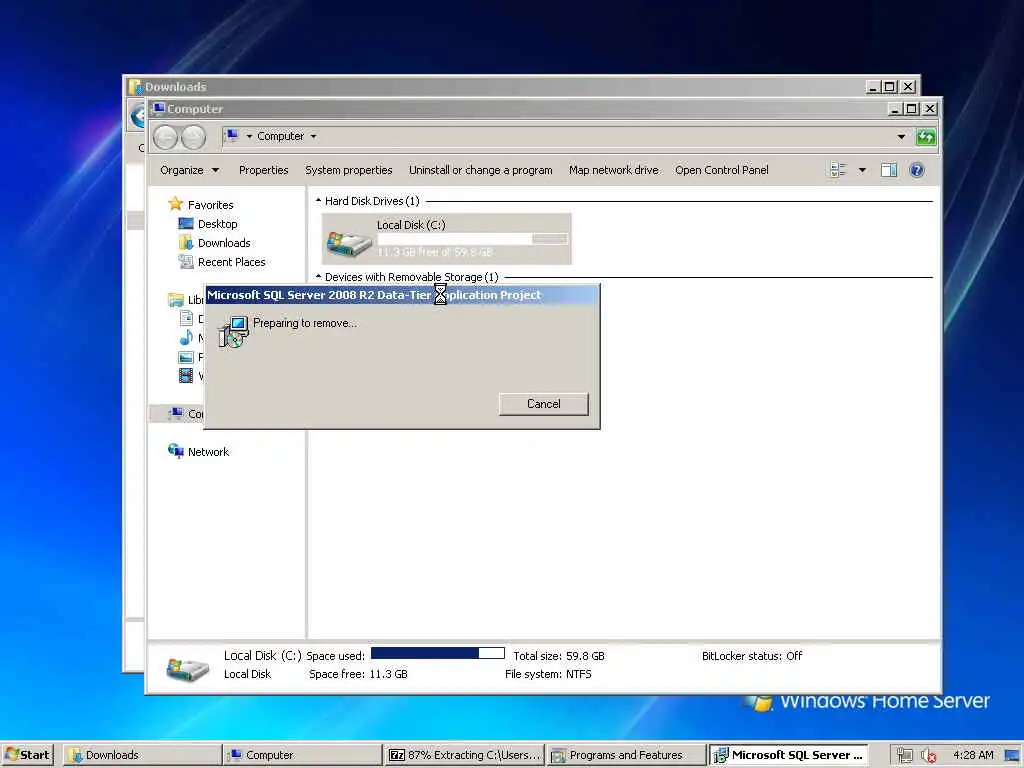The height and width of the screenshot is (768, 1024).
Task: Close the Downloads window
Action: [x=908, y=86]
